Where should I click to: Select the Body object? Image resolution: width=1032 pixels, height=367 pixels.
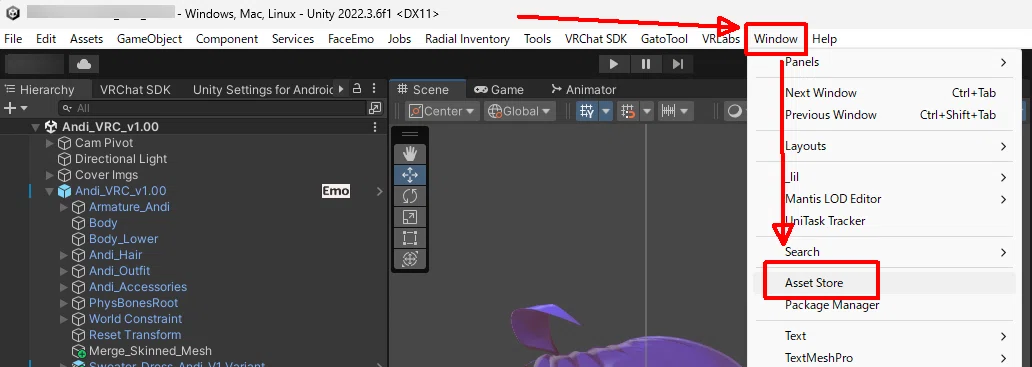pos(103,223)
